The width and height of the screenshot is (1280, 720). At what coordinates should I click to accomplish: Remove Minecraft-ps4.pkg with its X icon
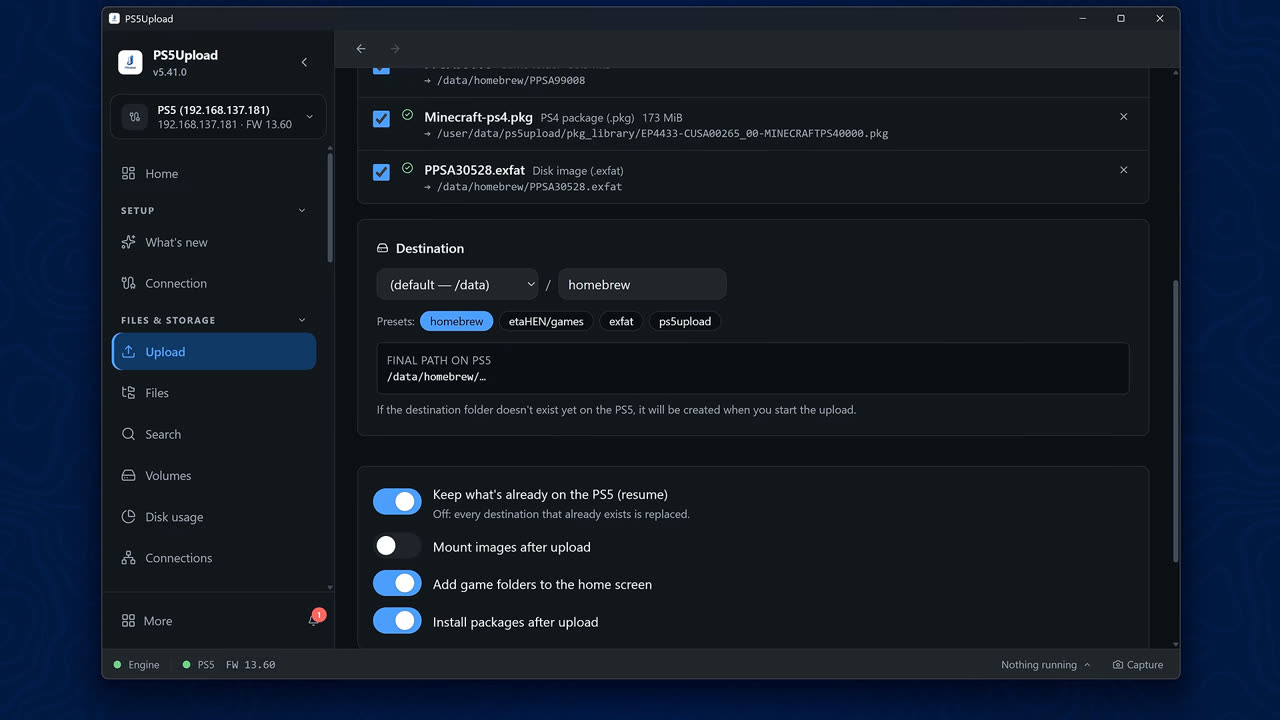[x=1123, y=117]
